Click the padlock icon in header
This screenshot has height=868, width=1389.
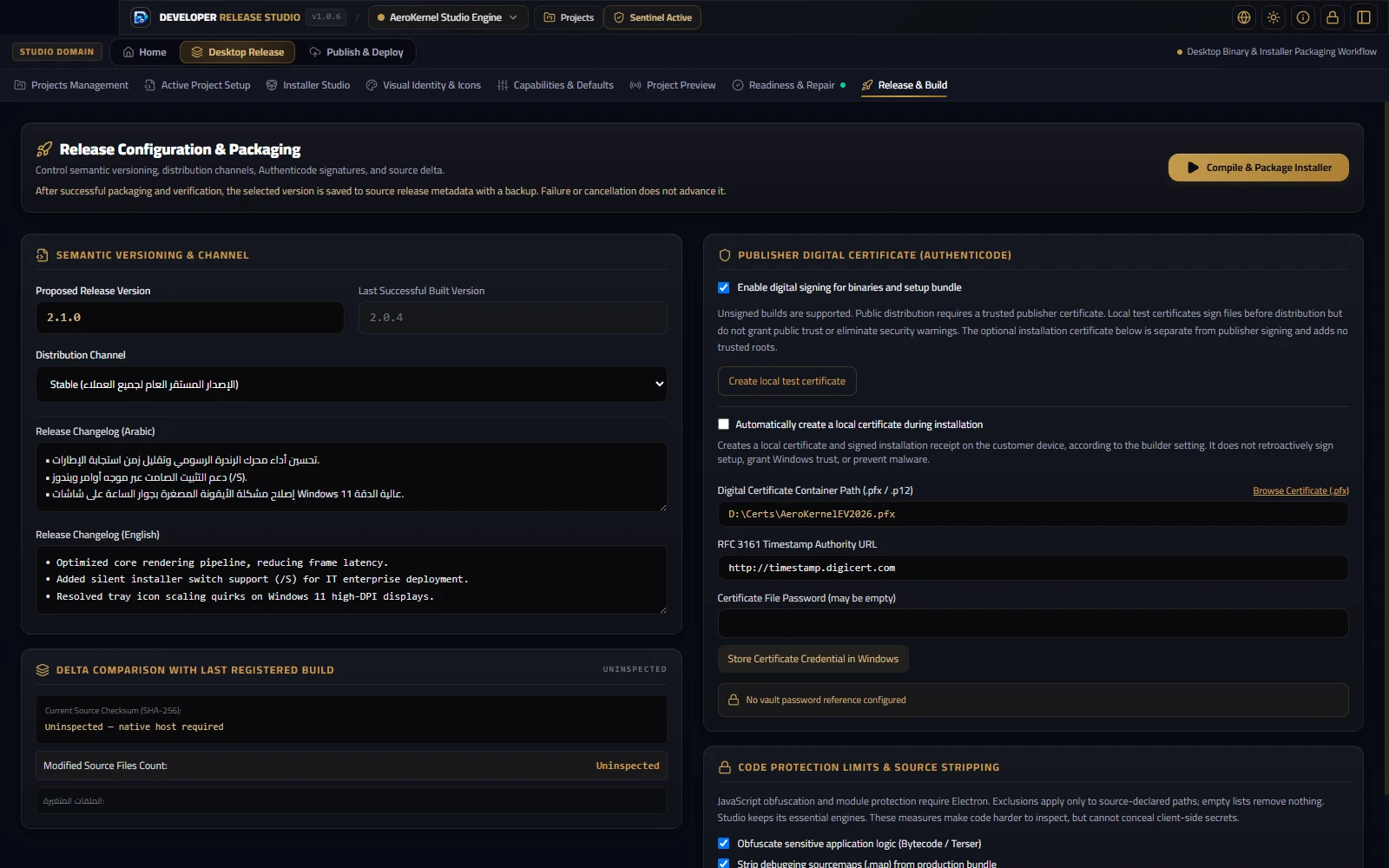click(x=1333, y=17)
